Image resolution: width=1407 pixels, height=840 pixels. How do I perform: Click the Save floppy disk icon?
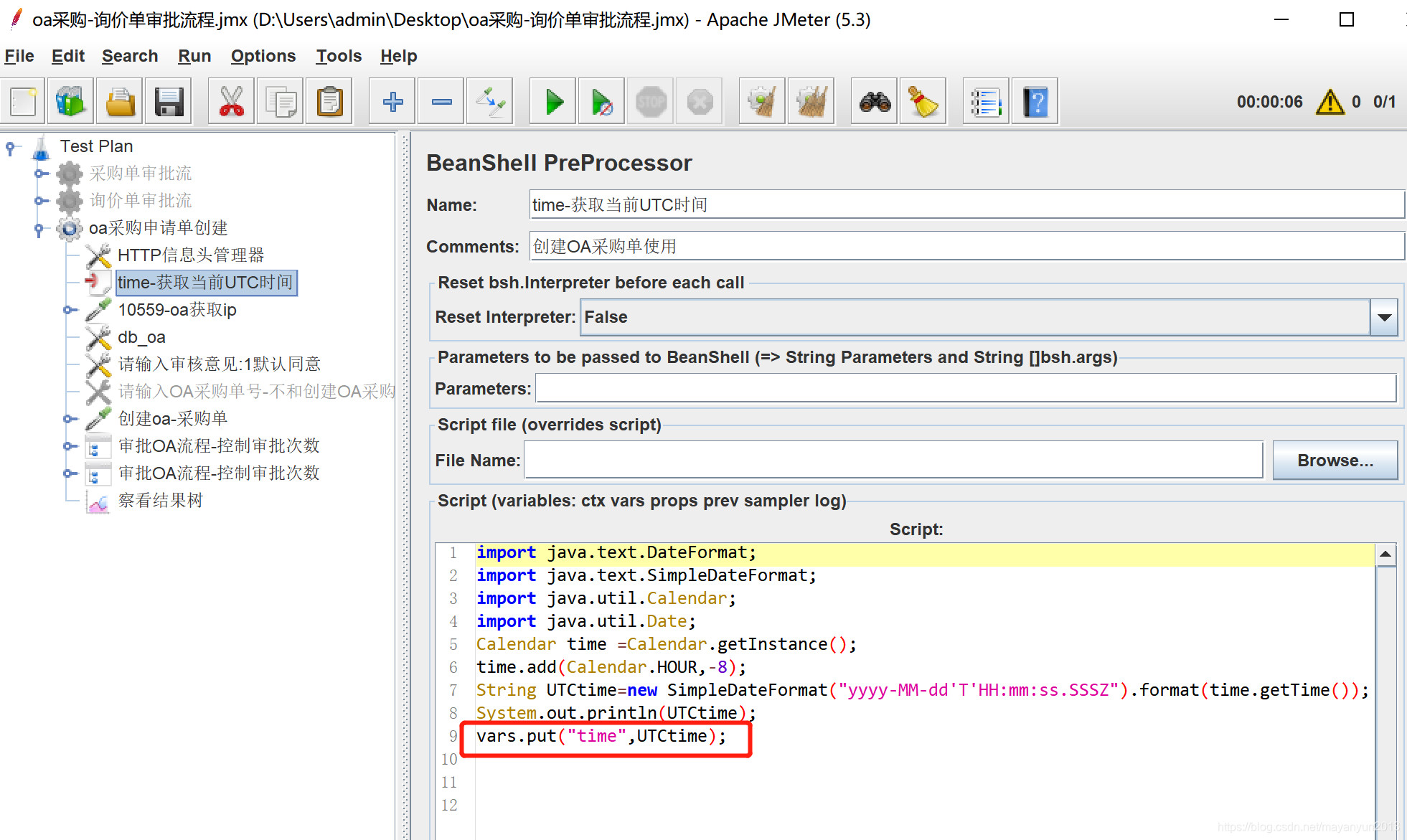[x=169, y=102]
